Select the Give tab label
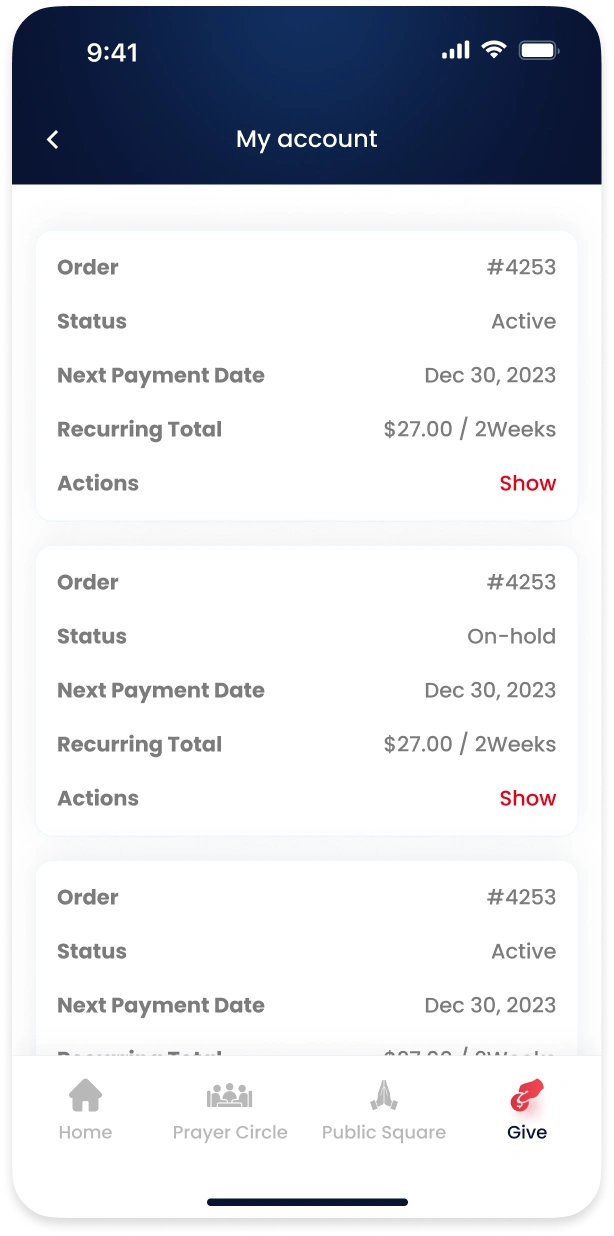614x1236 pixels. pos(527,1133)
